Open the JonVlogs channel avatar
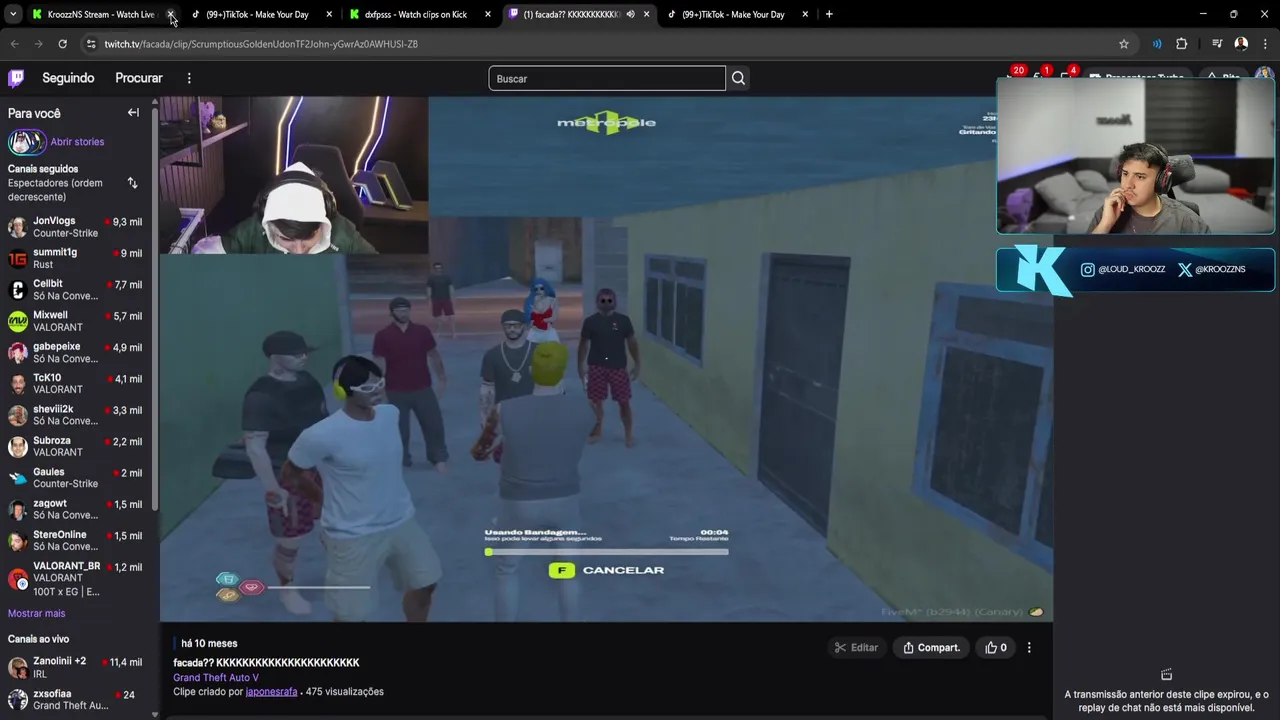This screenshot has width=1280, height=720. pos(17,227)
